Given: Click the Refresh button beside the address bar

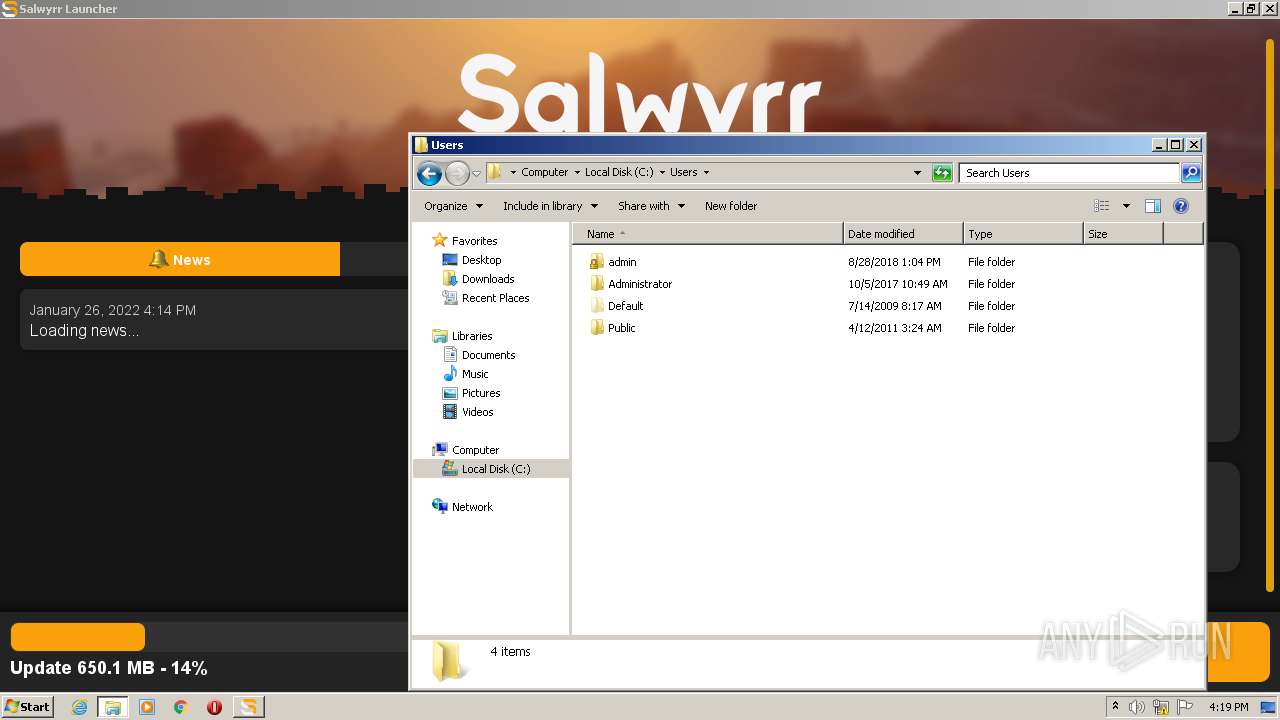Looking at the screenshot, I should click(x=942, y=173).
